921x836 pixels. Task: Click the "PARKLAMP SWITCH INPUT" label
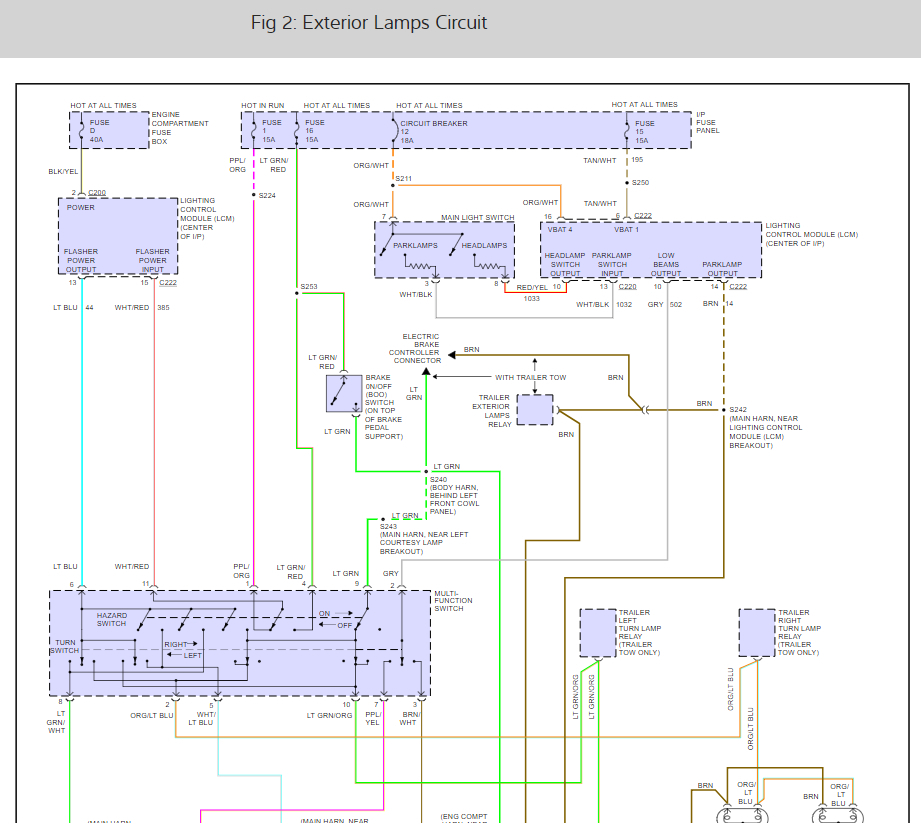[x=611, y=264]
